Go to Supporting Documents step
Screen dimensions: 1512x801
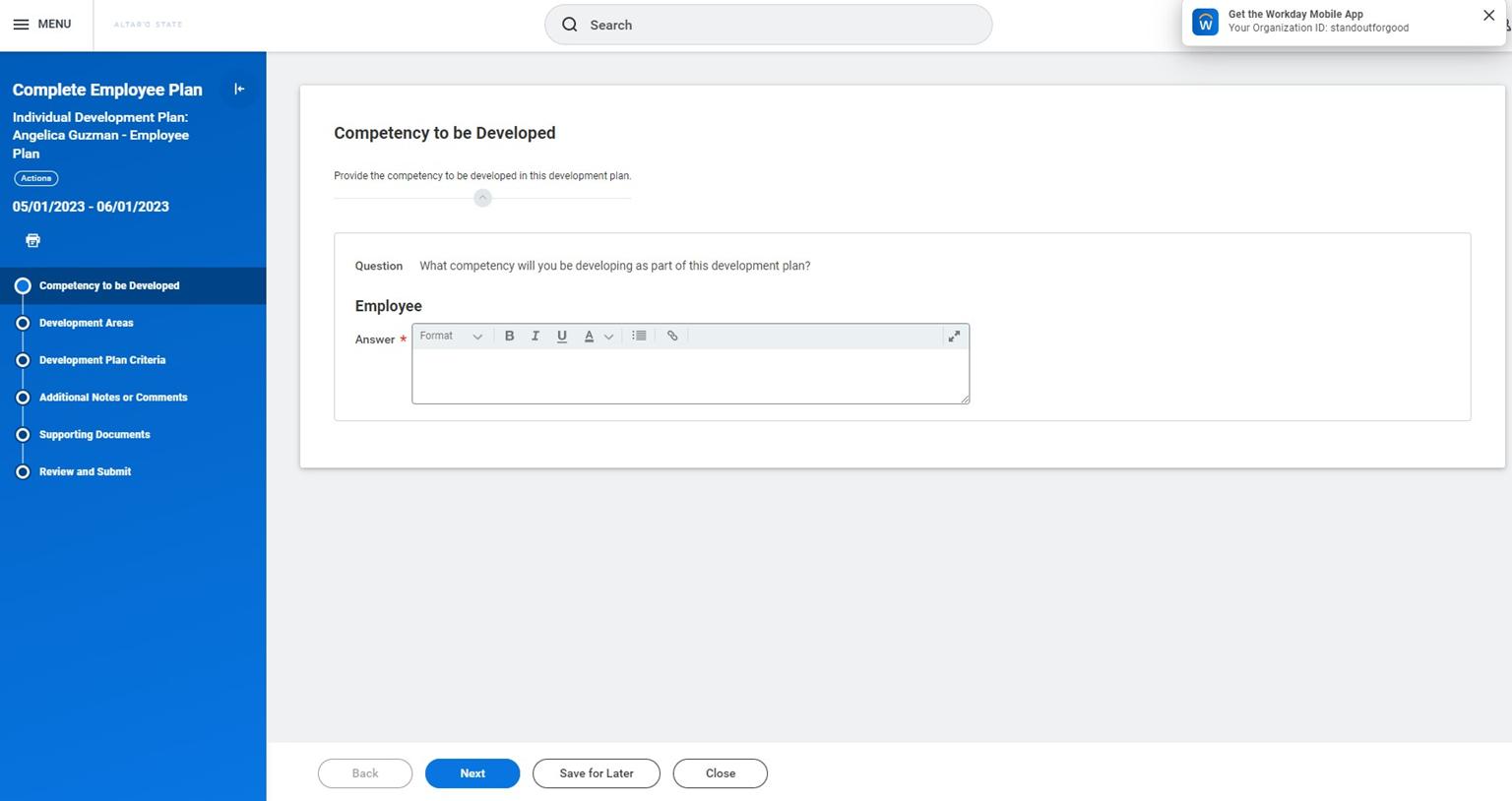(x=94, y=435)
